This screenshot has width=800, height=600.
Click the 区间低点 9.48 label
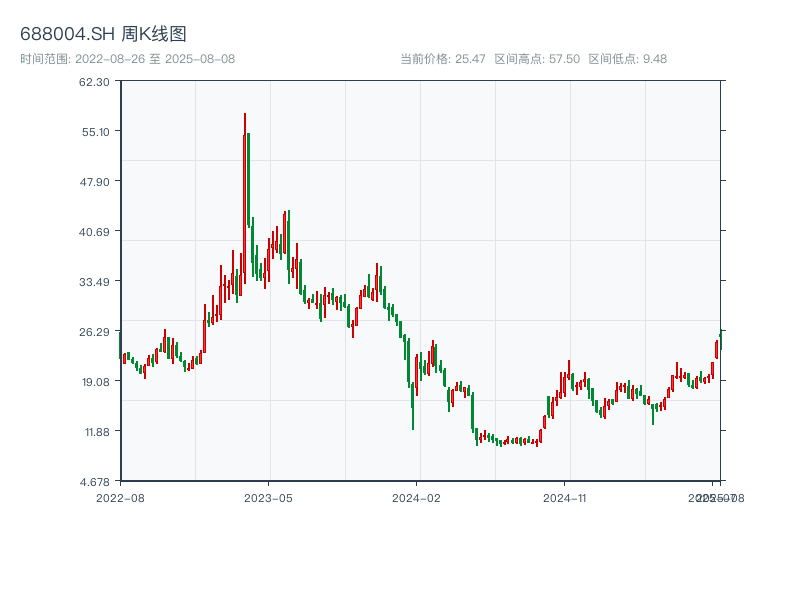click(627, 58)
